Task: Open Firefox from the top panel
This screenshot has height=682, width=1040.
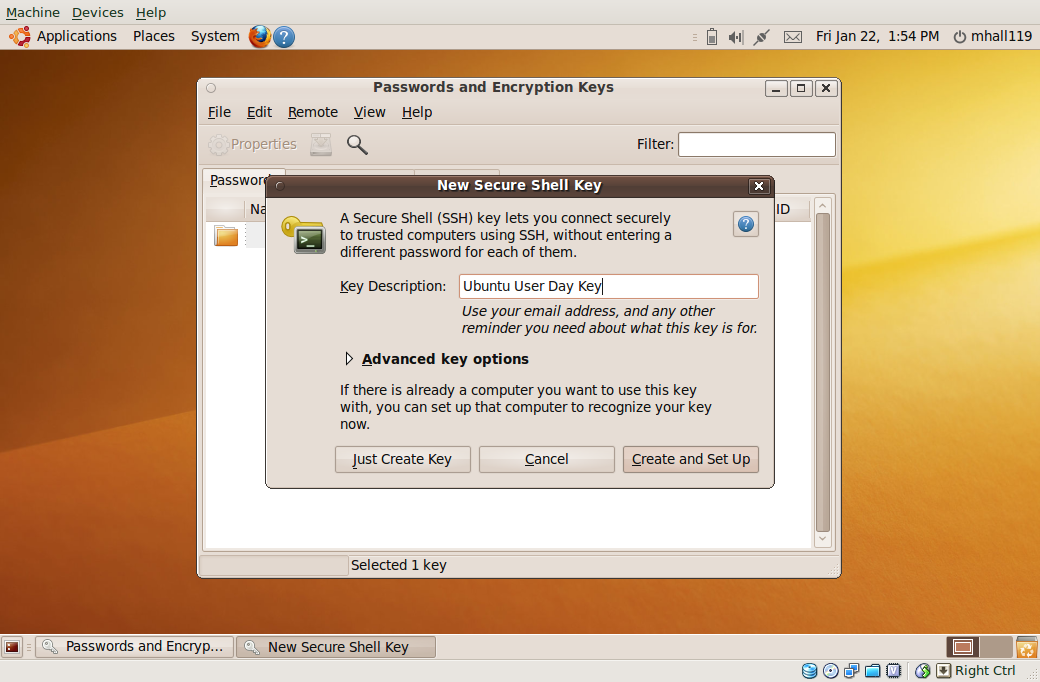Action: 260,36
